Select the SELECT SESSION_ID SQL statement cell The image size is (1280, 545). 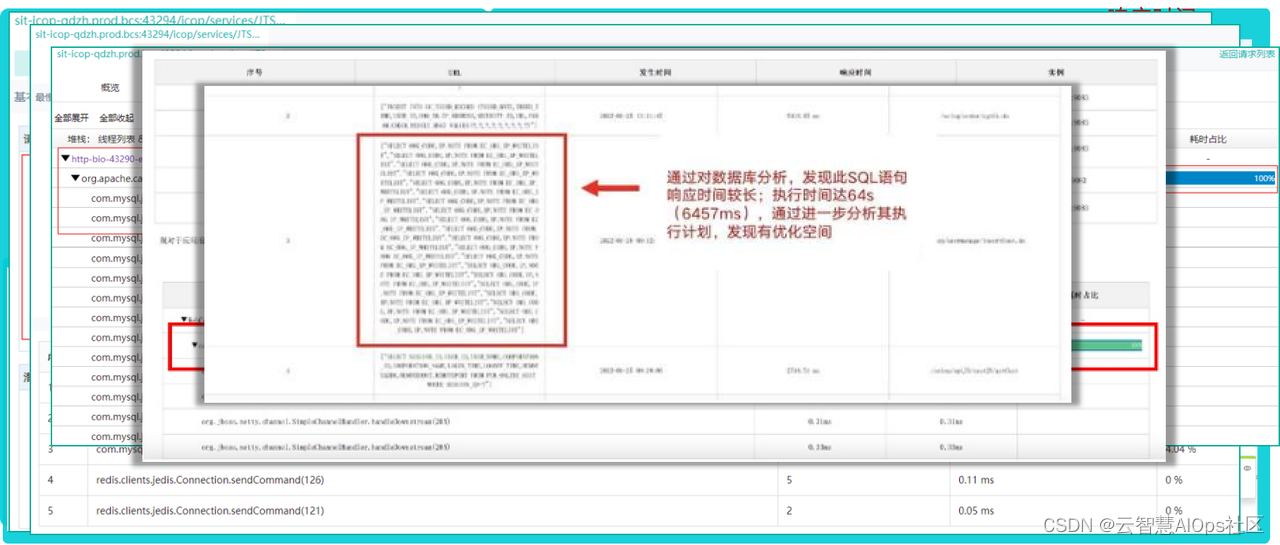pos(463,369)
